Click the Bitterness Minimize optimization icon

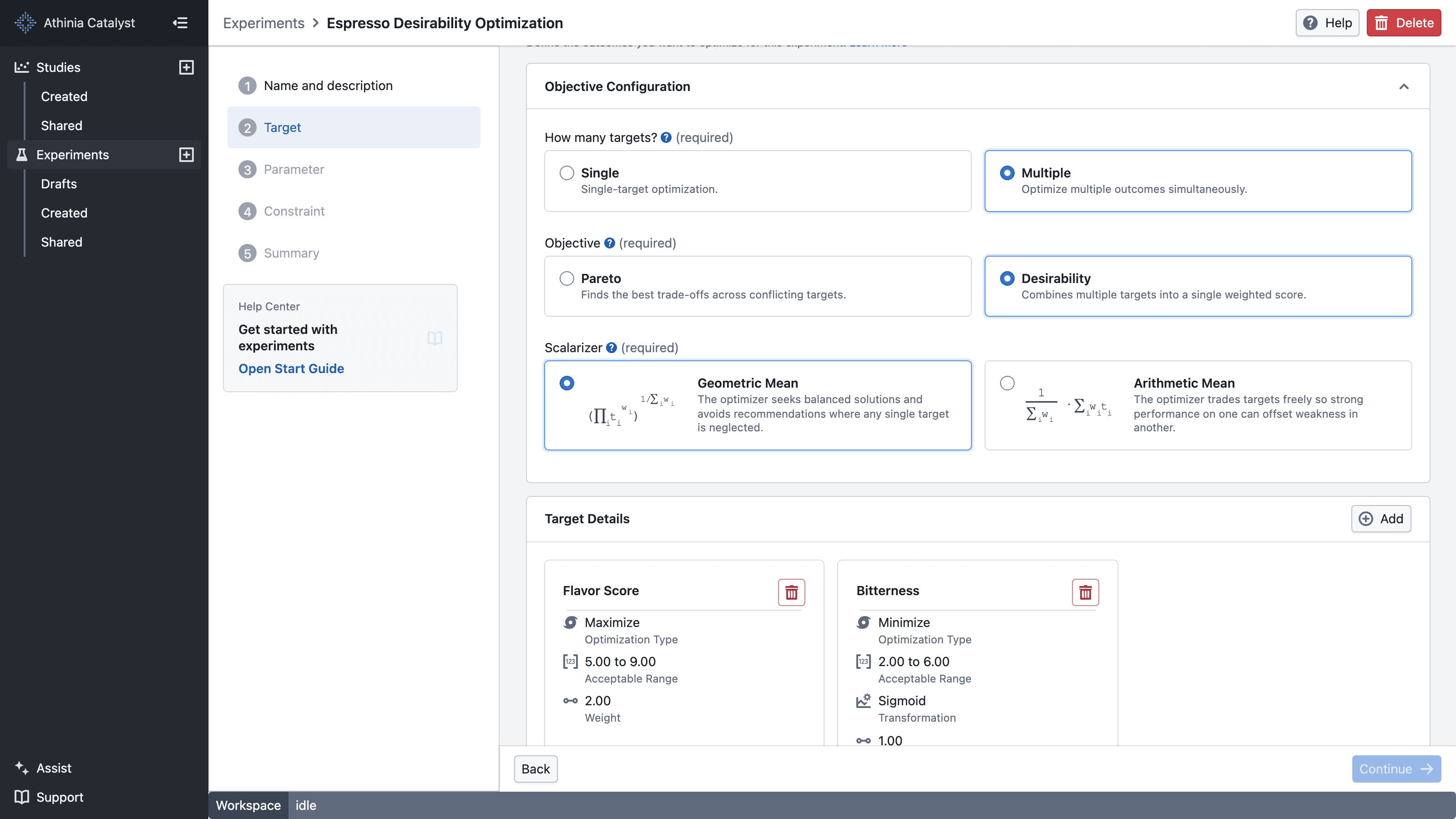click(x=864, y=622)
